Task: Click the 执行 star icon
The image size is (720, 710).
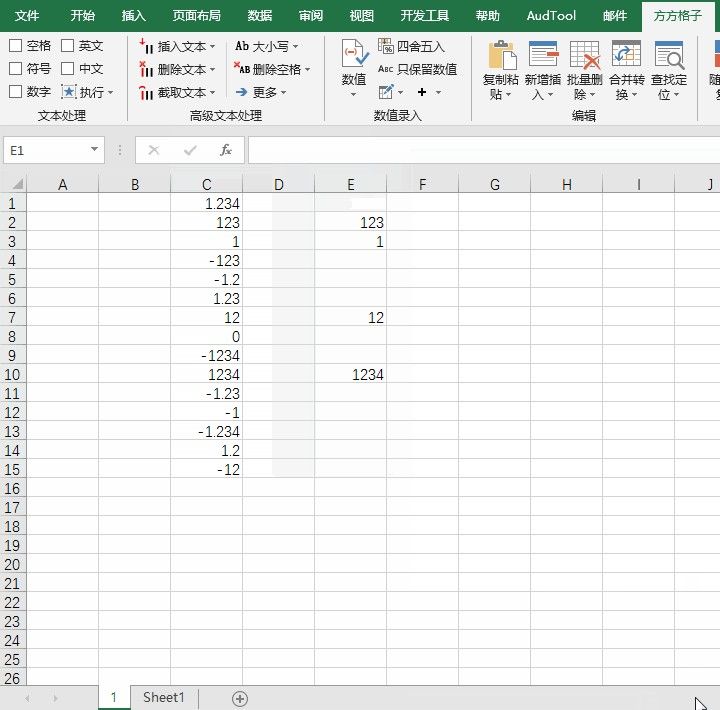Action: [x=69, y=92]
